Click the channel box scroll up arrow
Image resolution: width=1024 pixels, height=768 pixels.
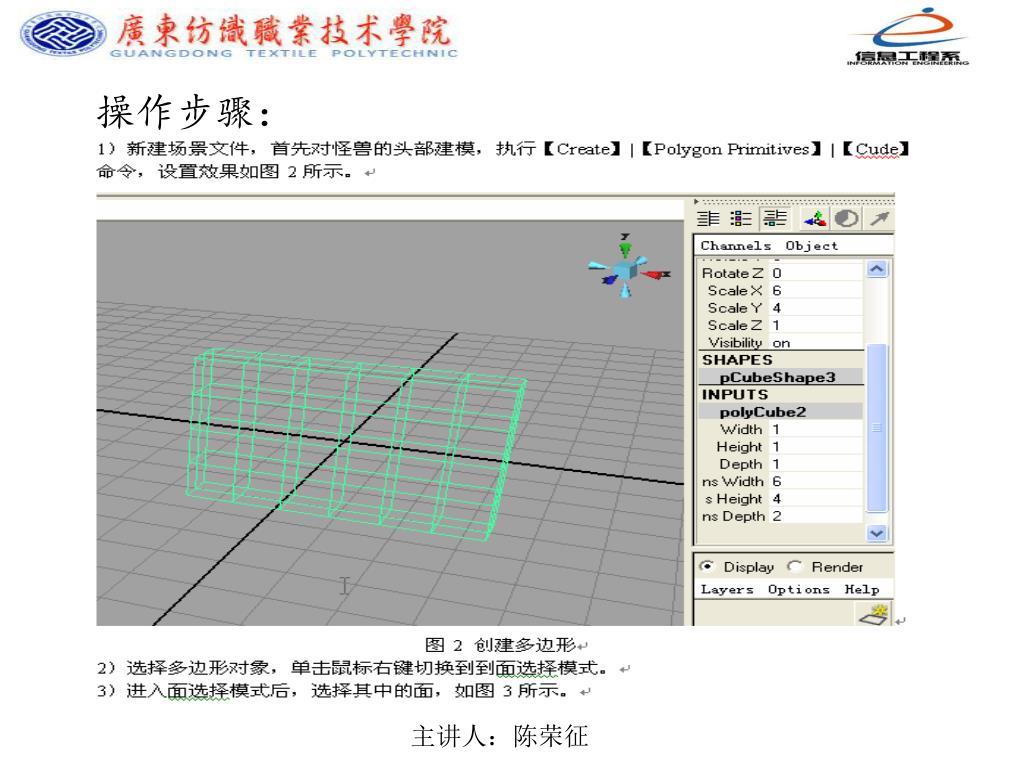pos(876,268)
